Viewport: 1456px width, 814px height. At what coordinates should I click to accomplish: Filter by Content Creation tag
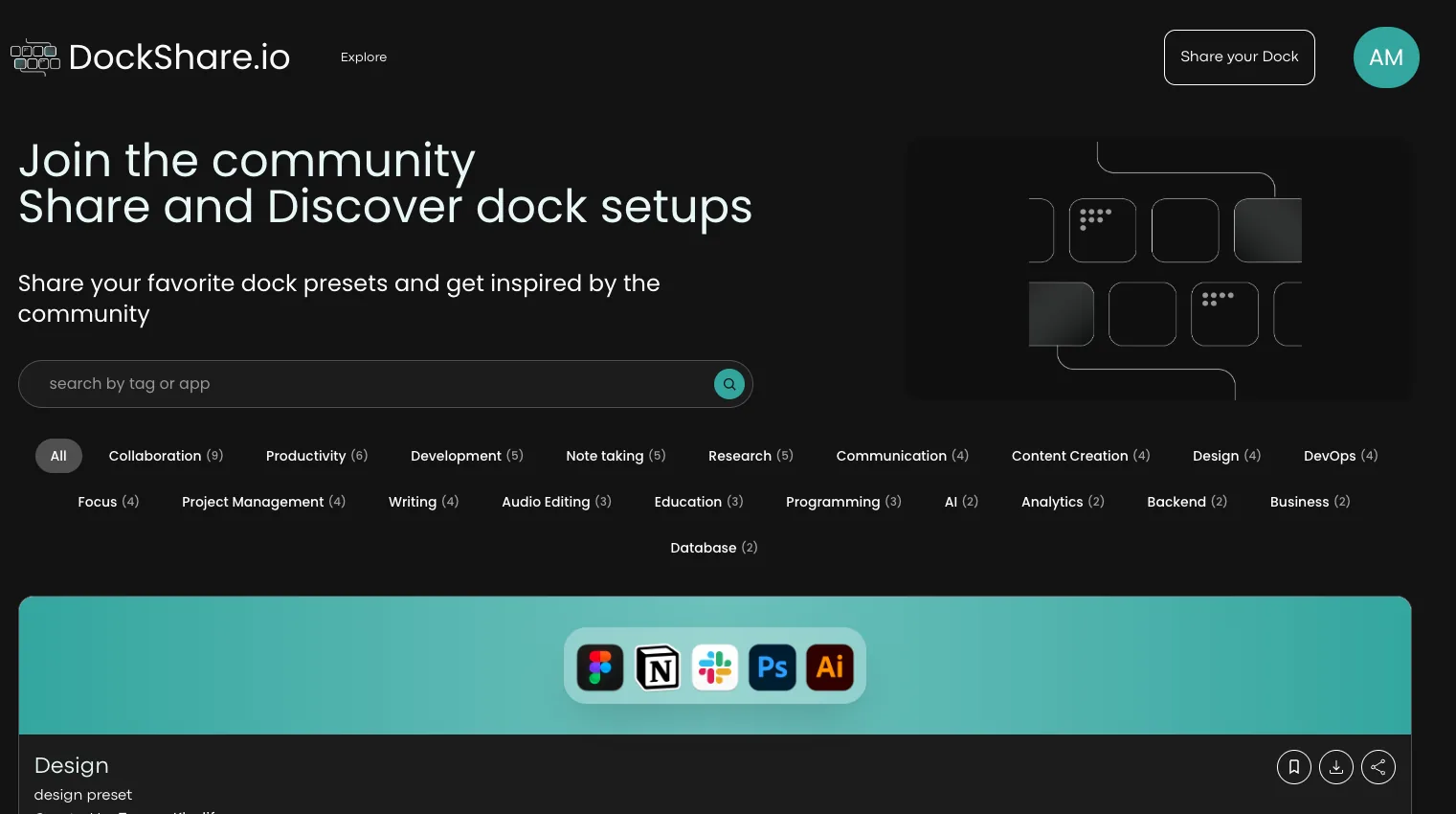point(1081,456)
